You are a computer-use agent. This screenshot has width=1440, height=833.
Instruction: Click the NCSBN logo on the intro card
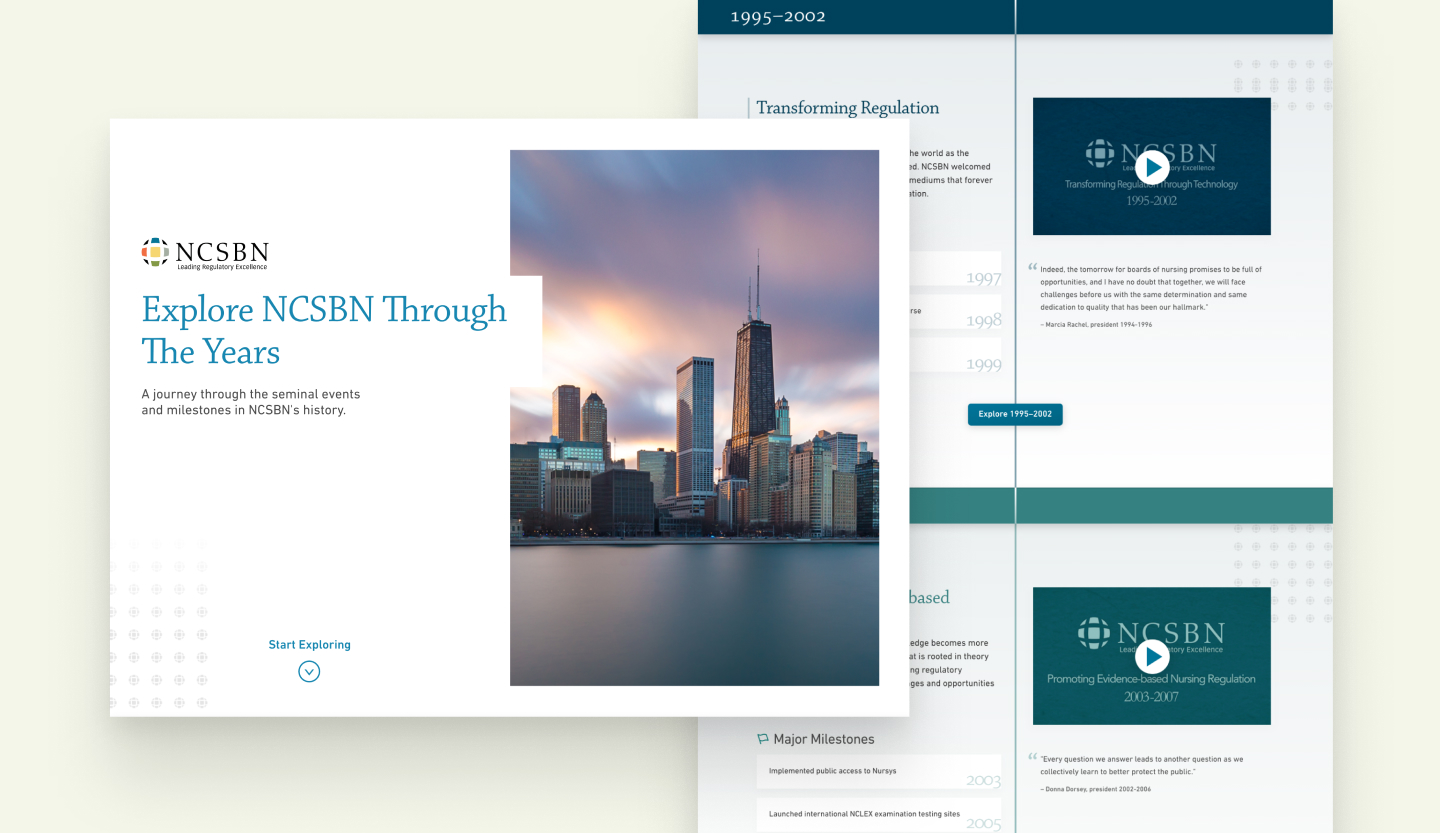[205, 254]
